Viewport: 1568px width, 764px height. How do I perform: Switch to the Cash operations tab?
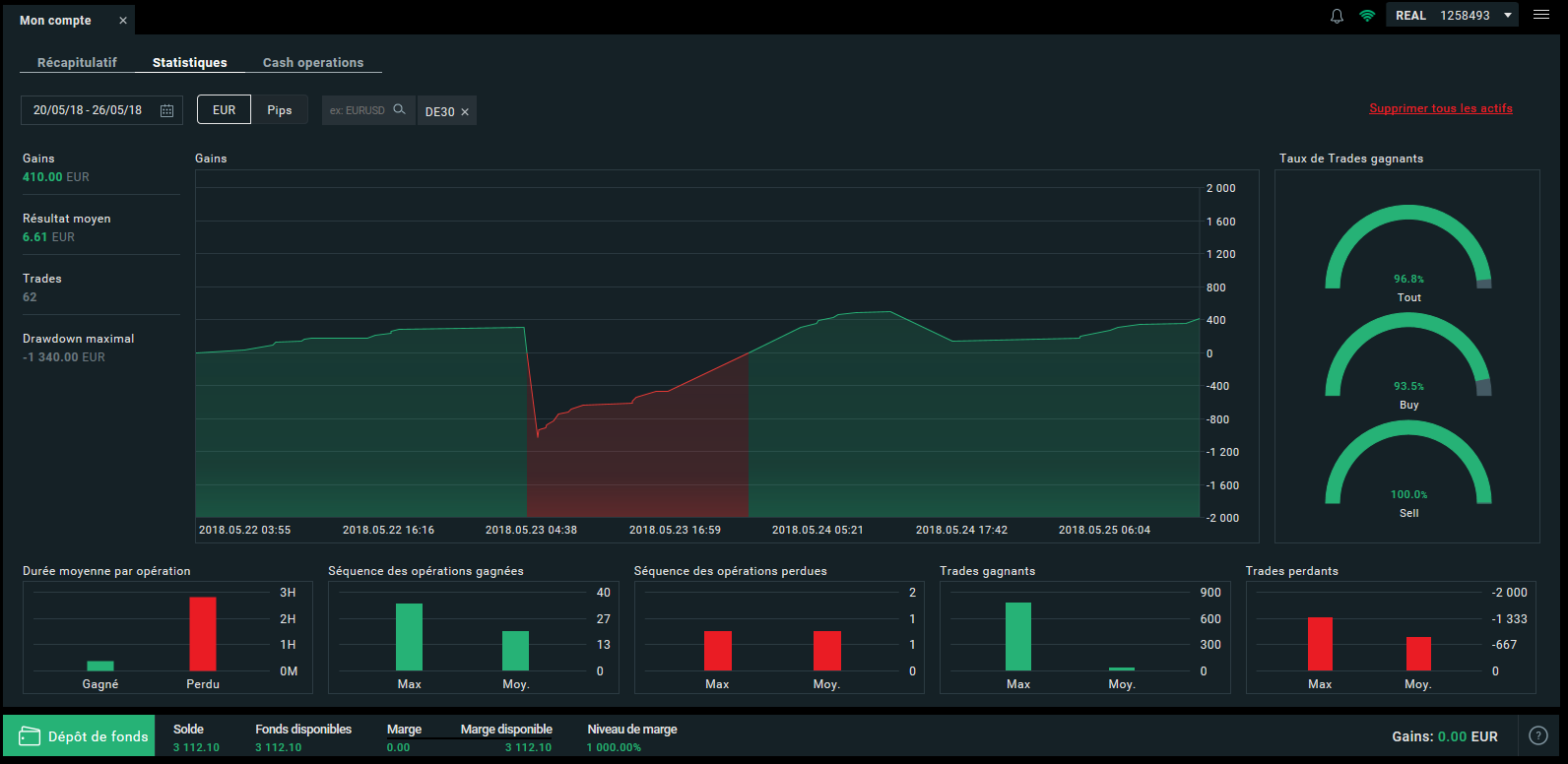click(313, 62)
